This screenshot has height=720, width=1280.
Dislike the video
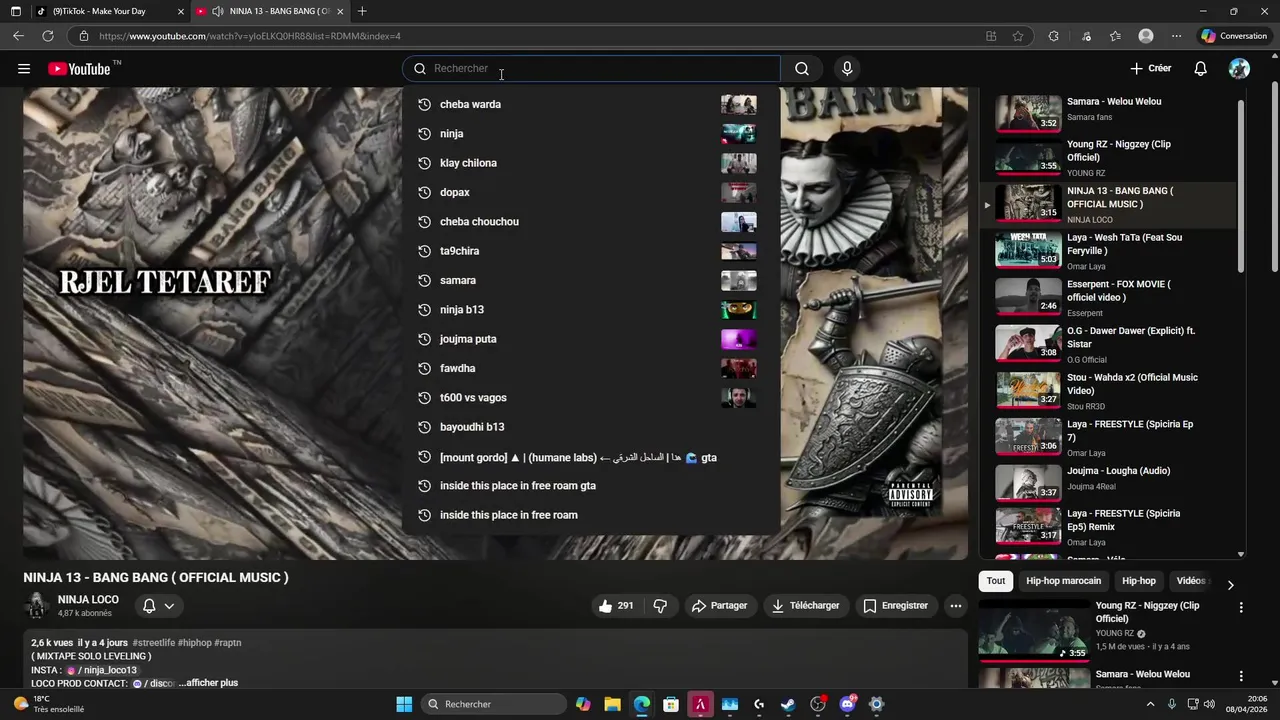coord(660,606)
